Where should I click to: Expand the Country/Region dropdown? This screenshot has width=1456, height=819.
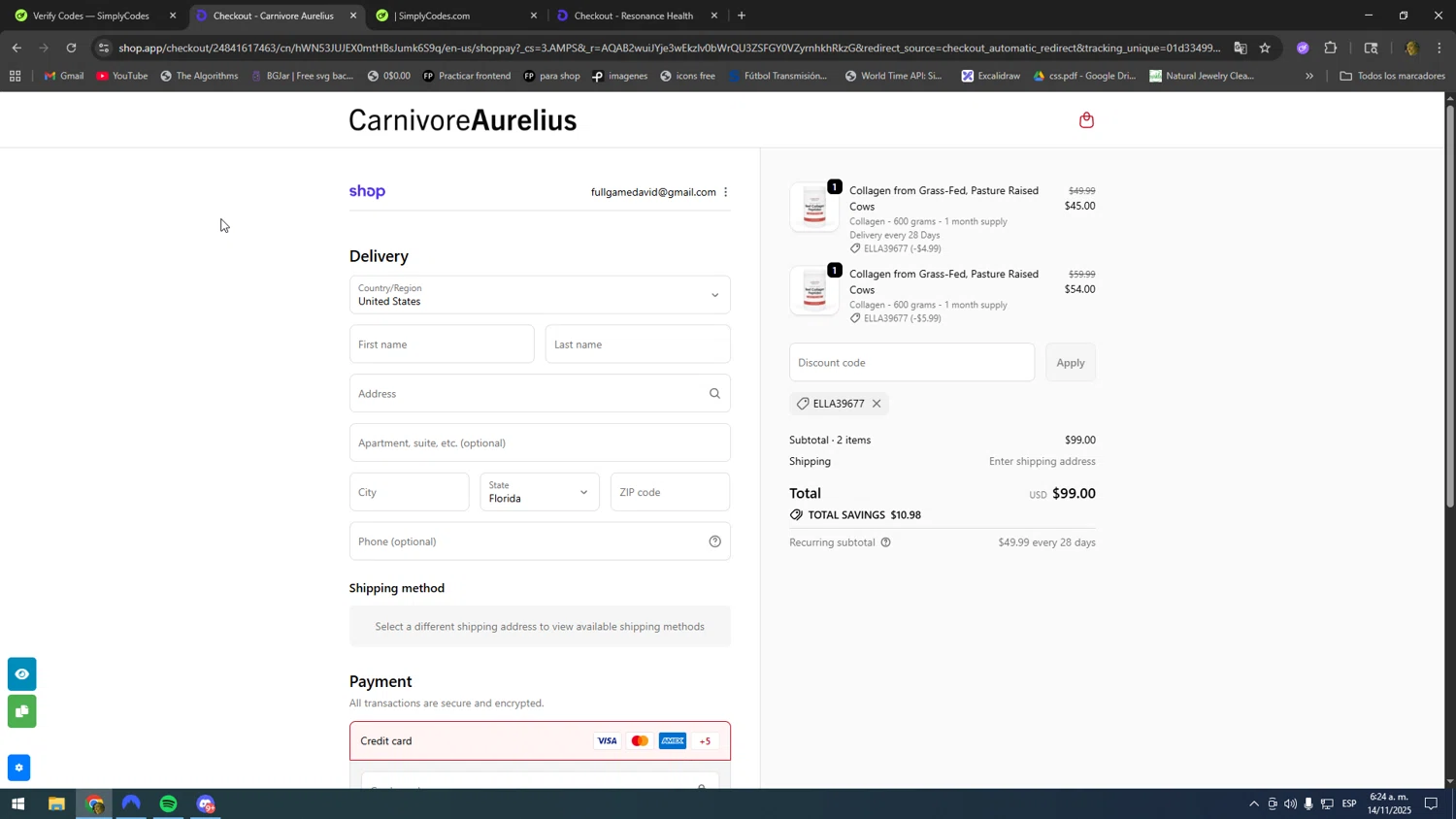[x=540, y=295]
